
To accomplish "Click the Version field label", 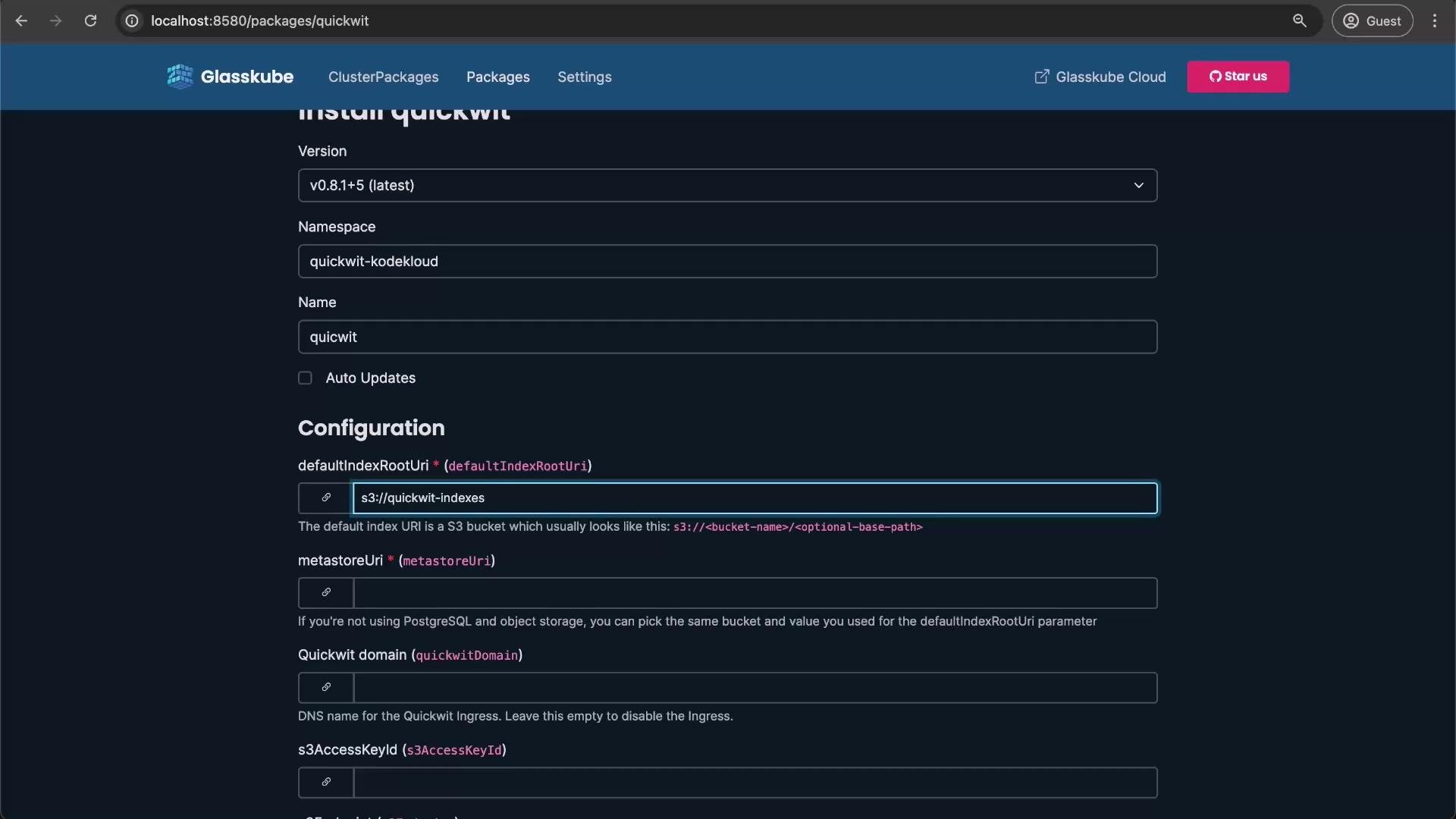I will (x=322, y=151).
